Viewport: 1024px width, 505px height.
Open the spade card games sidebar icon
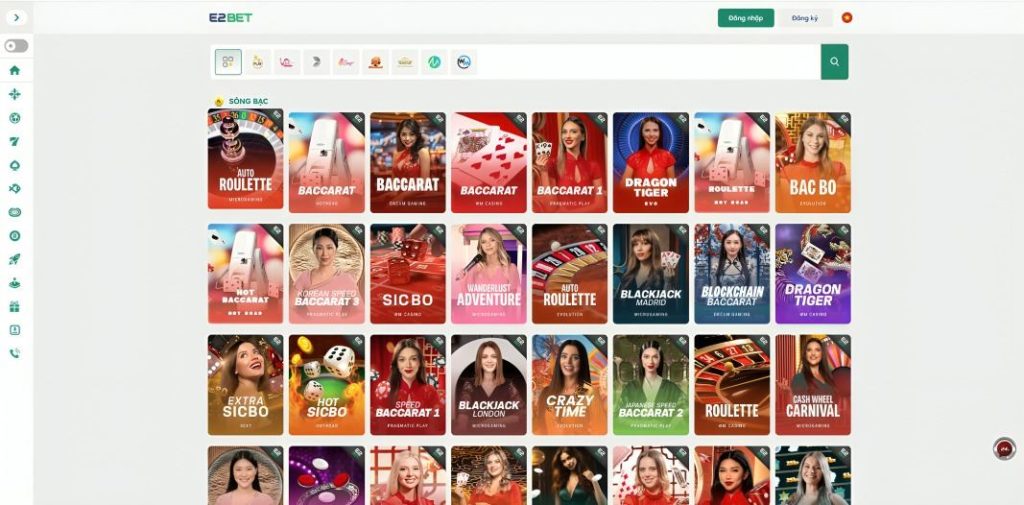[x=14, y=165]
